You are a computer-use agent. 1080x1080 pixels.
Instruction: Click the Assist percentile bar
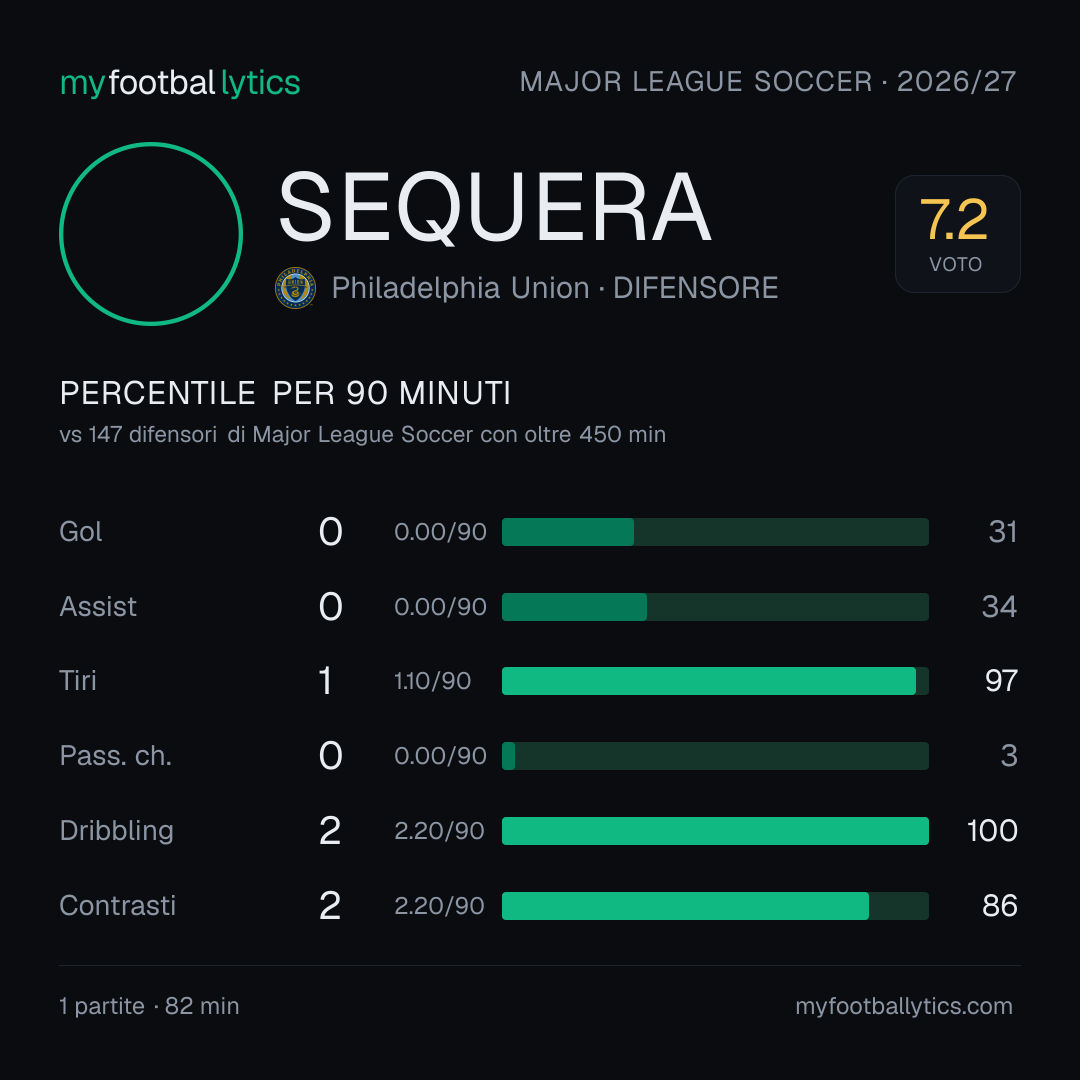pos(715,607)
